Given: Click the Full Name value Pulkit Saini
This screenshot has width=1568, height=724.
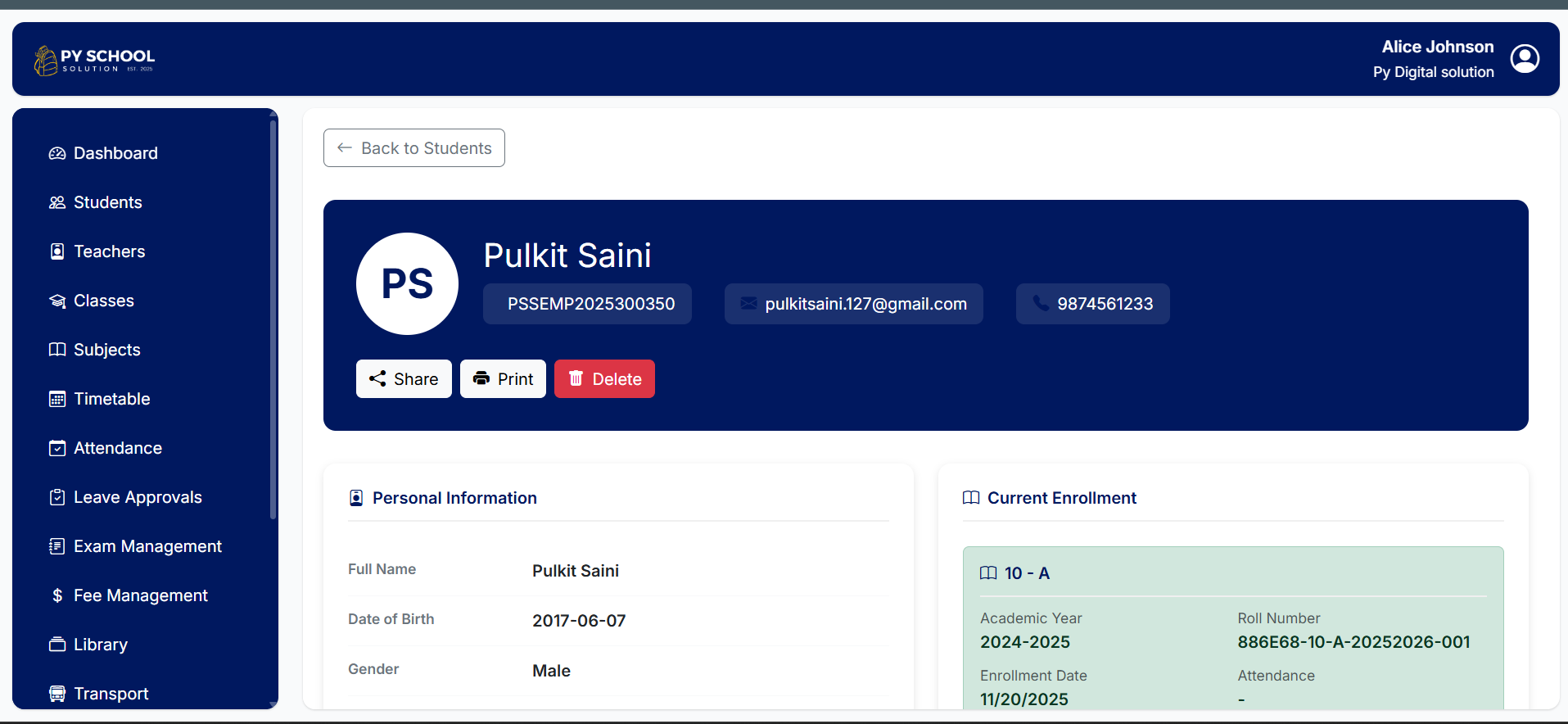Looking at the screenshot, I should tap(576, 571).
